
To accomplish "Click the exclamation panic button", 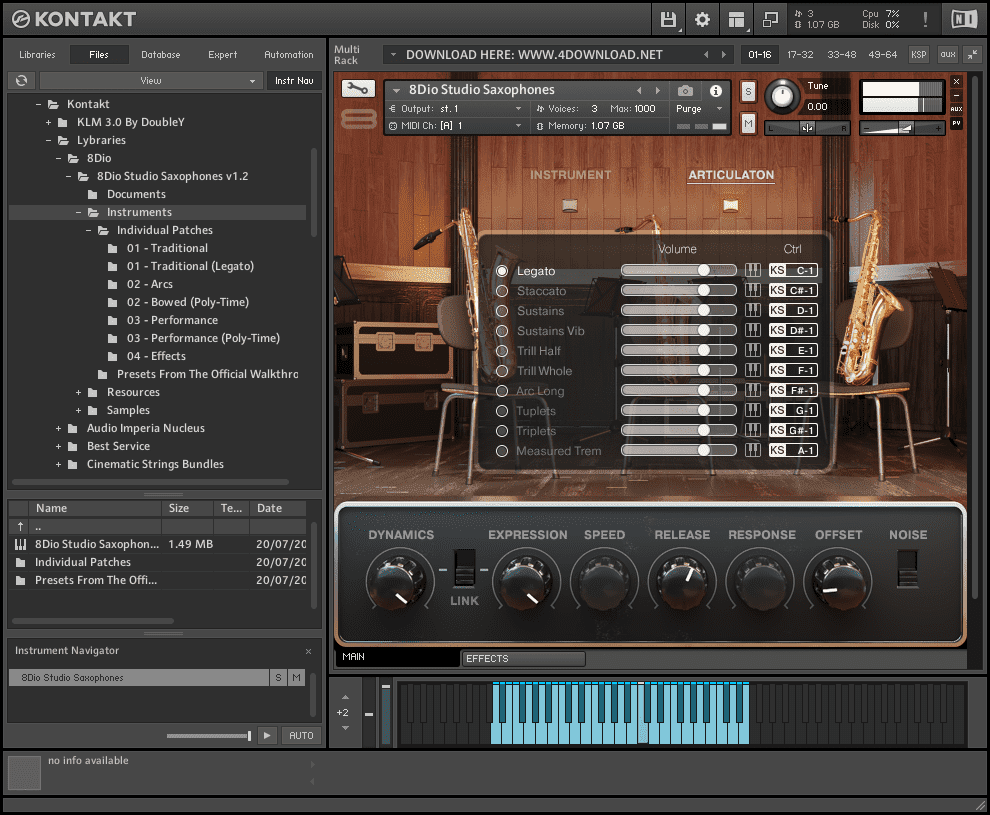I will tap(925, 20).
